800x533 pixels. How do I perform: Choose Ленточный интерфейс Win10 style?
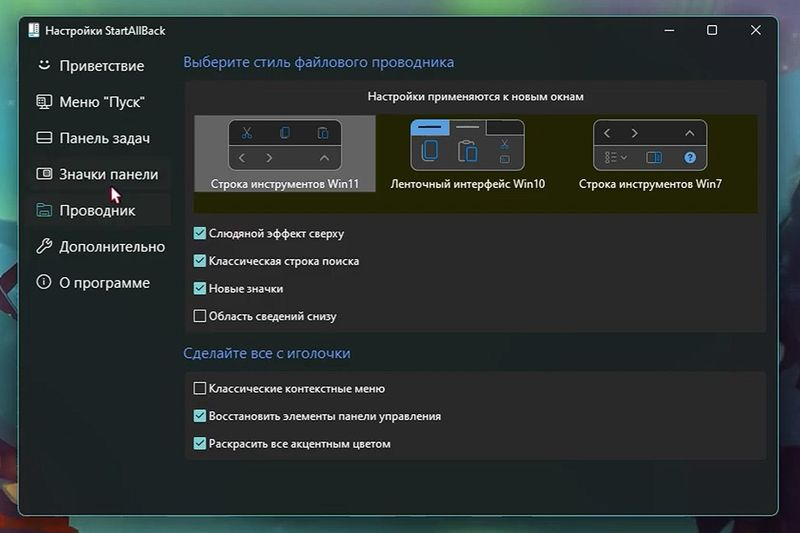[x=467, y=156]
